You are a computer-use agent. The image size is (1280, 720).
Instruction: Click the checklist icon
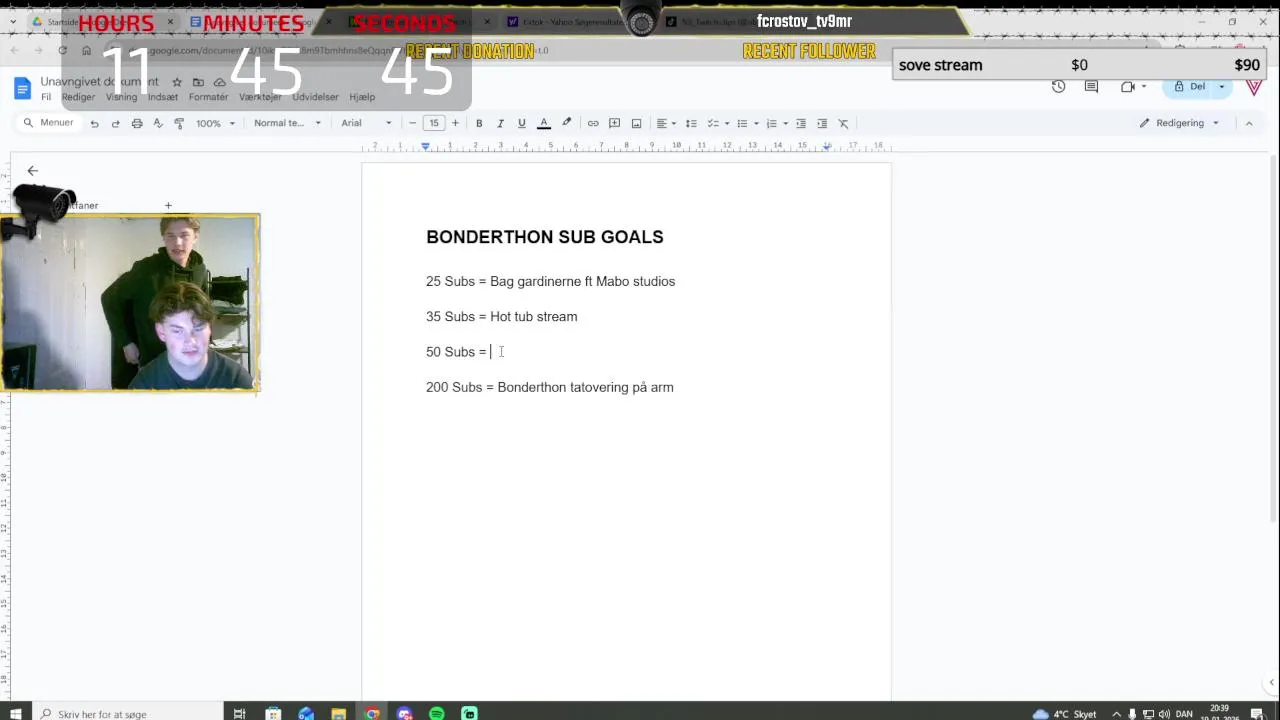[713, 123]
